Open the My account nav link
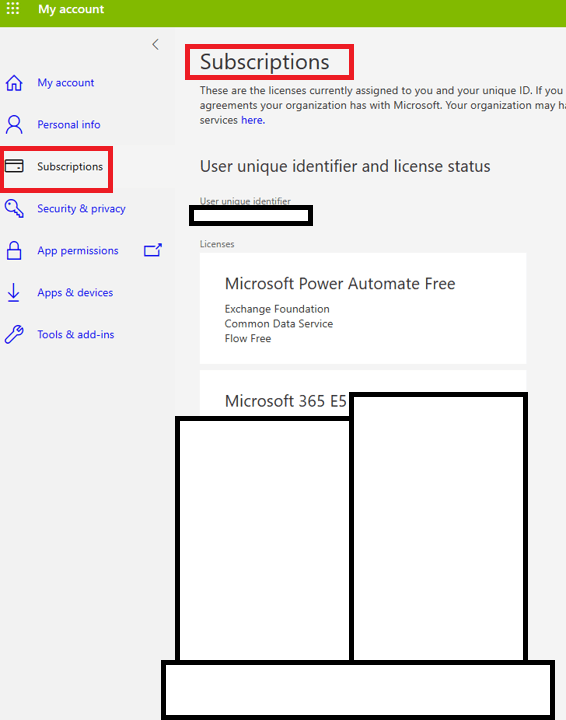 click(x=66, y=83)
